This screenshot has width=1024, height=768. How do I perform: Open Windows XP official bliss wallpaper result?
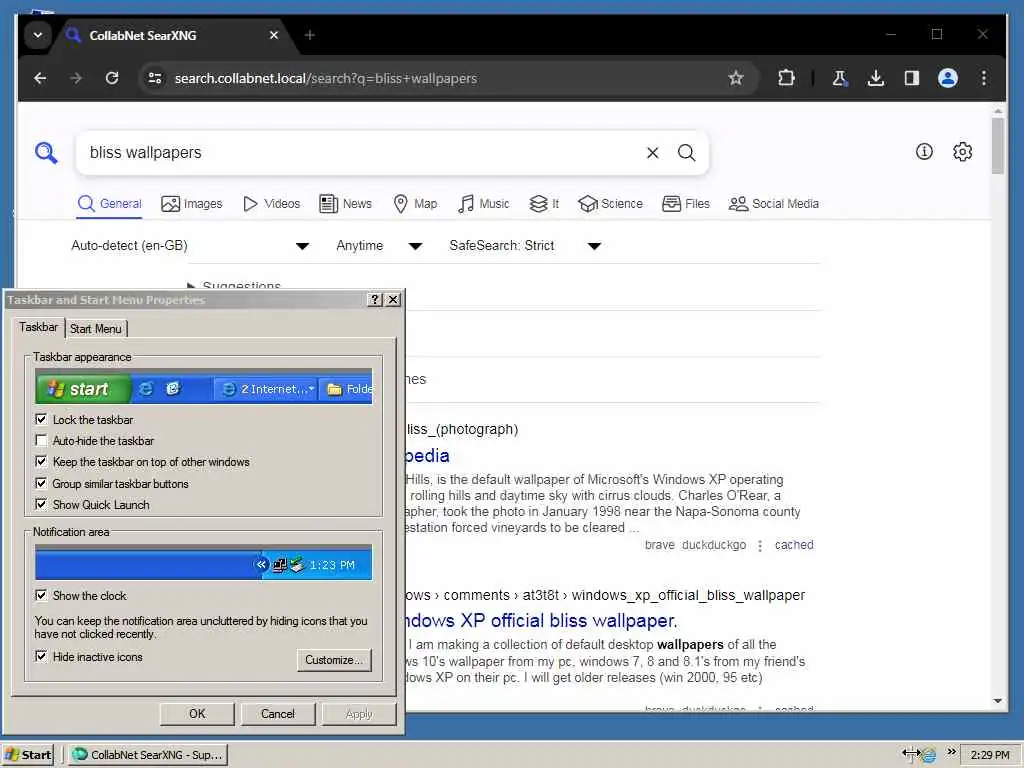click(541, 620)
